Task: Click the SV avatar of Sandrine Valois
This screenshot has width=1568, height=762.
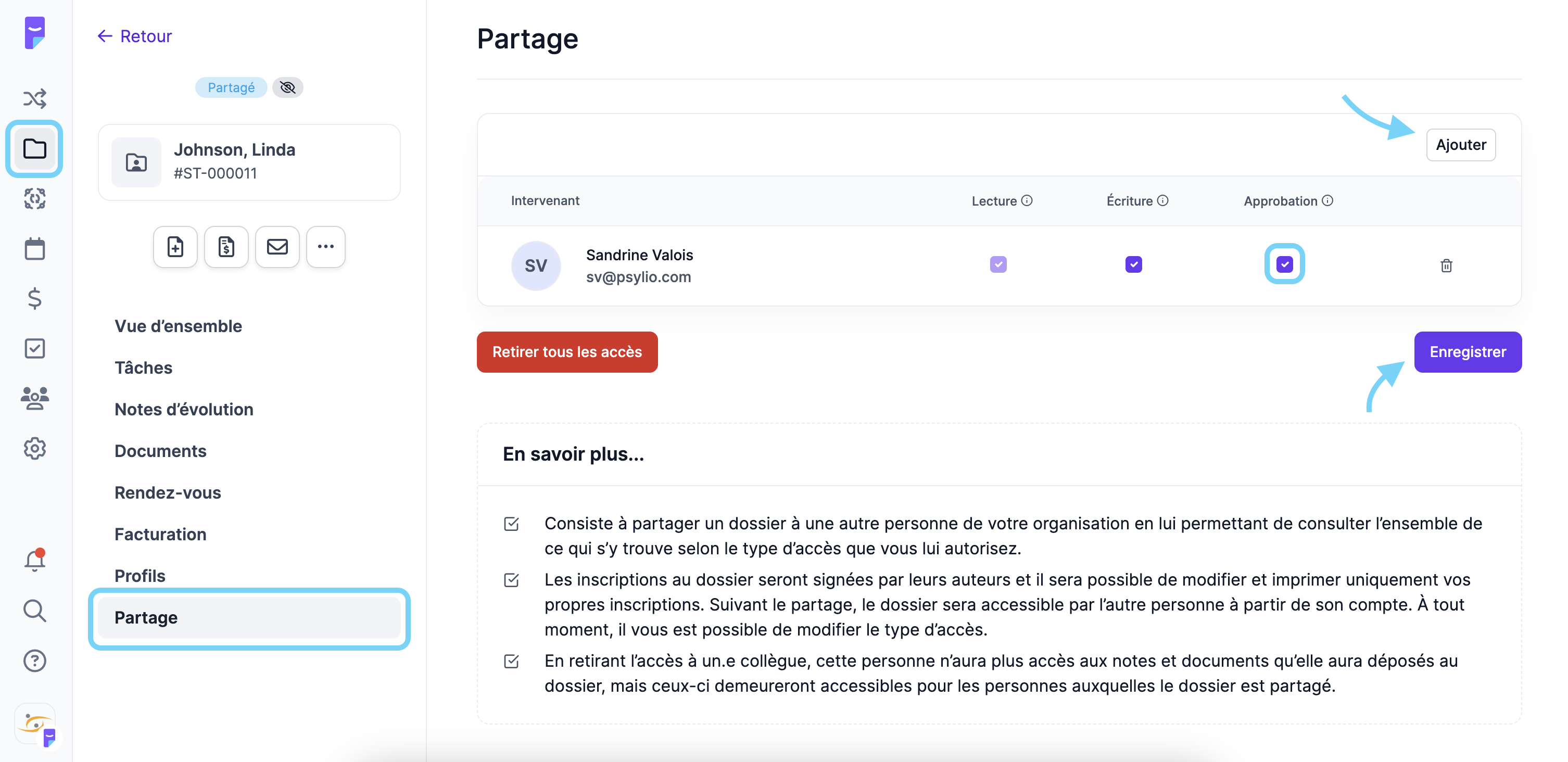Action: [x=536, y=265]
